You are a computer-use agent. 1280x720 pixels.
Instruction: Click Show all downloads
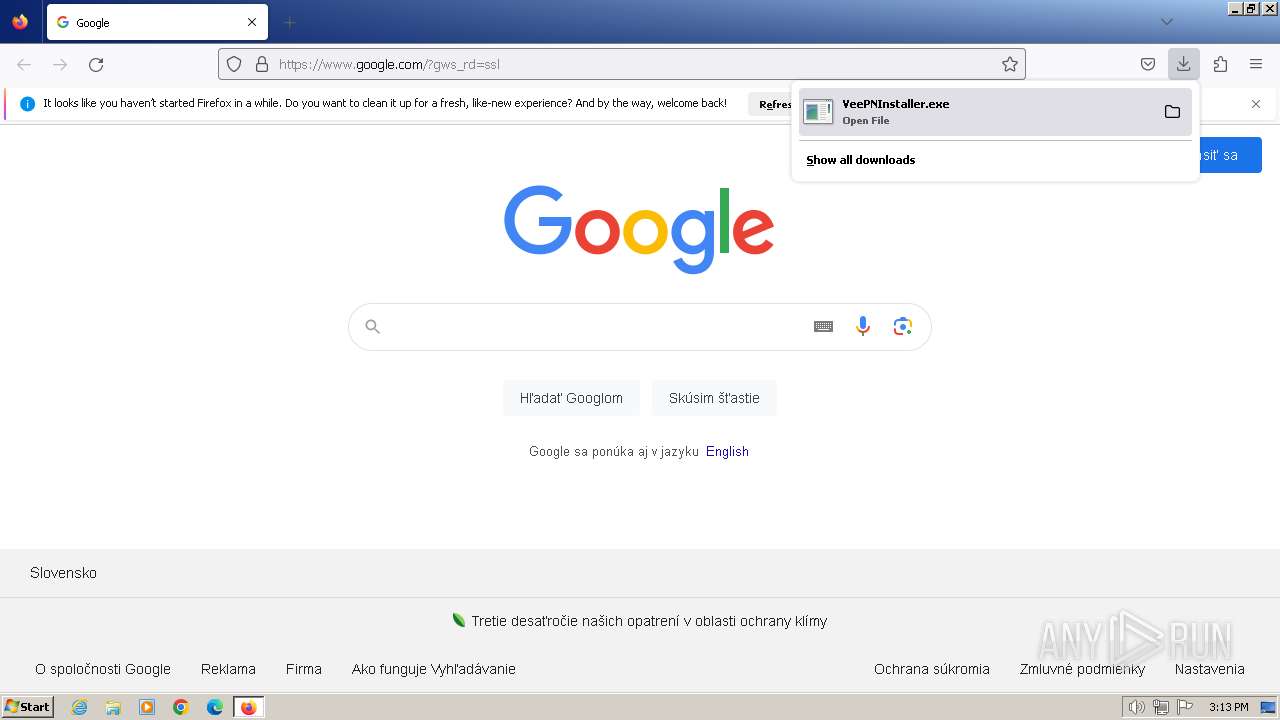pyautogui.click(x=861, y=160)
